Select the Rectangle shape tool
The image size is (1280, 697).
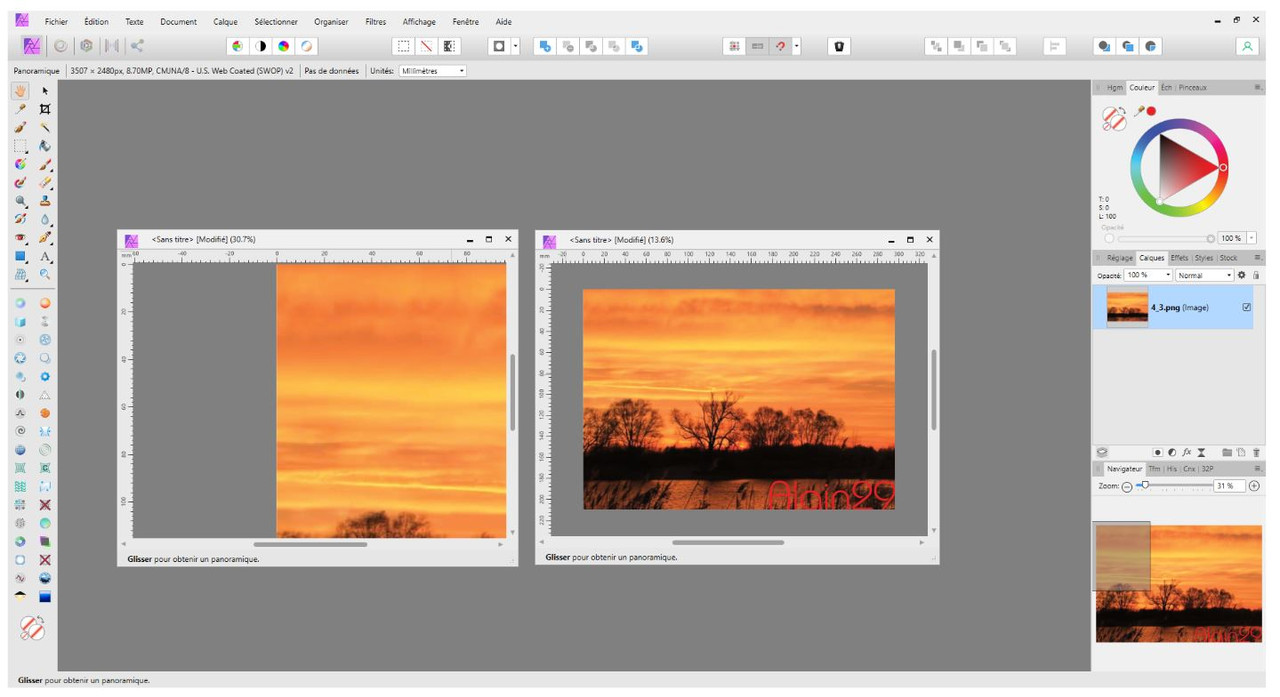pyautogui.click(x=20, y=257)
